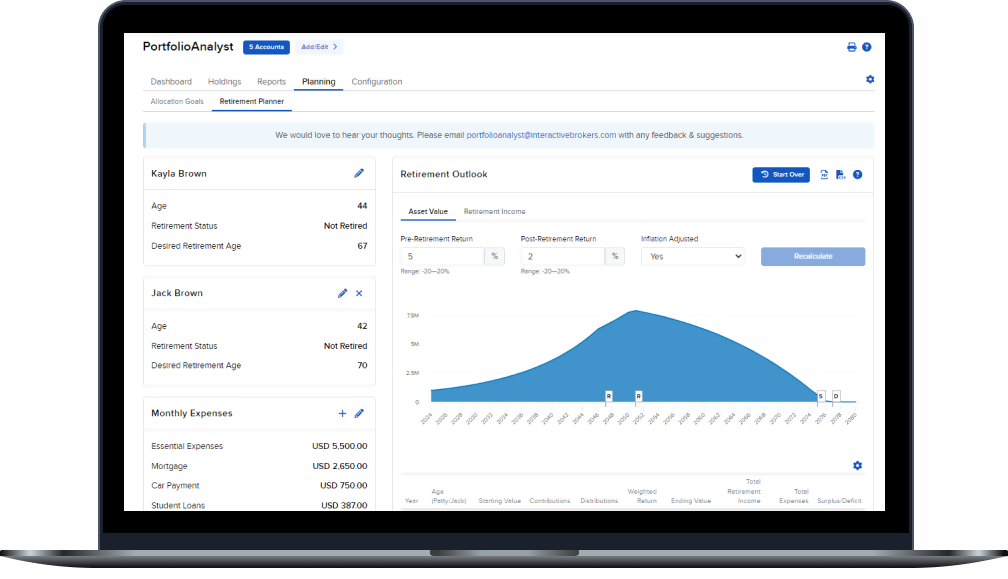The height and width of the screenshot is (579, 1008).
Task: Switch to the Retirement Income tab
Action: (x=494, y=211)
